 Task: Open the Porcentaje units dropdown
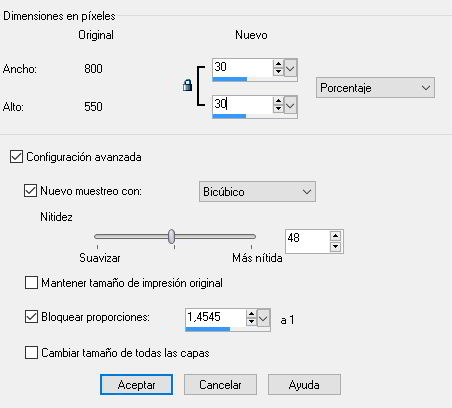pos(375,88)
